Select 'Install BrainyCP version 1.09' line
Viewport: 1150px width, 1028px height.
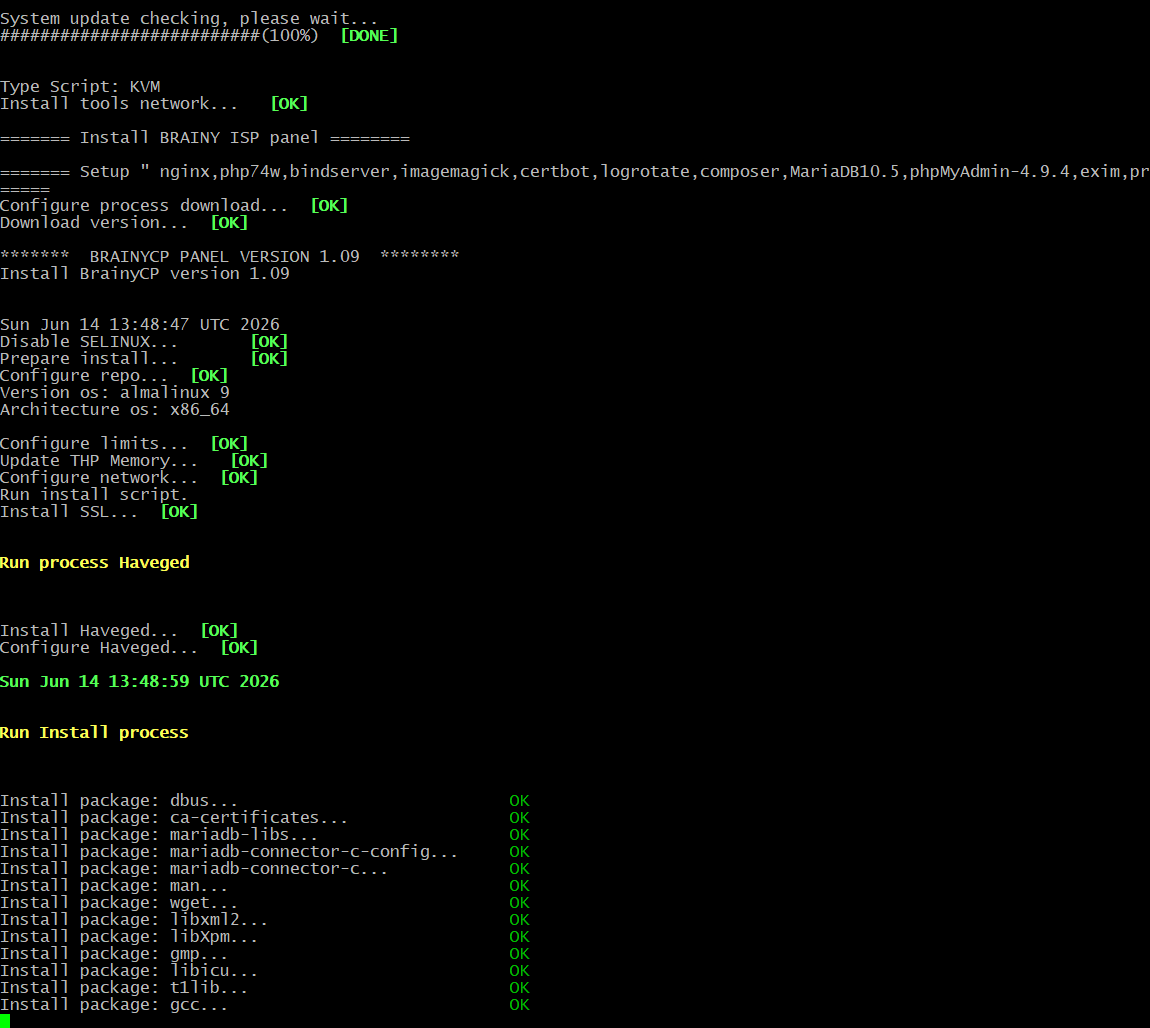tap(144, 273)
